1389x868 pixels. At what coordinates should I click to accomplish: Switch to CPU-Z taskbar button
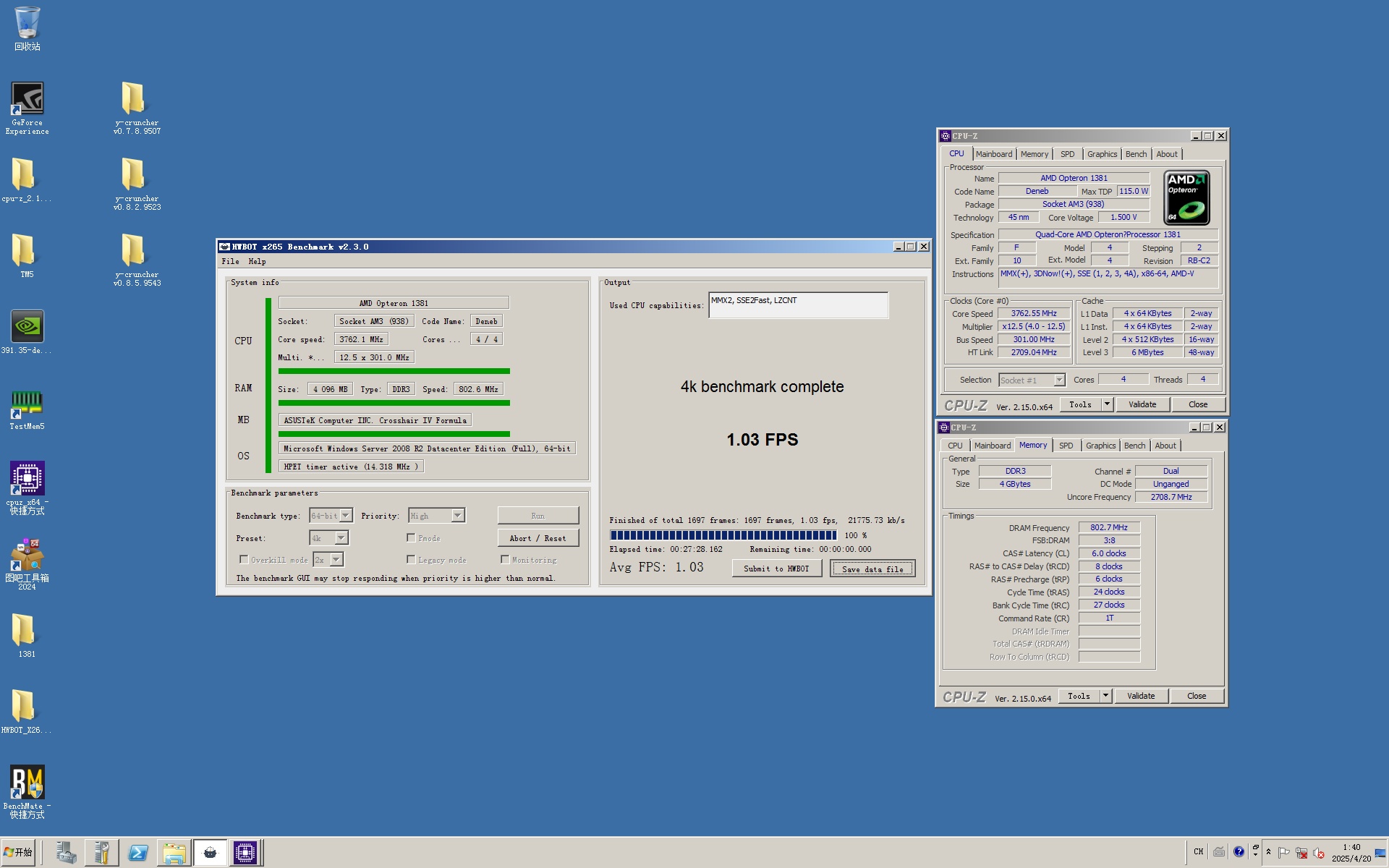[245, 853]
